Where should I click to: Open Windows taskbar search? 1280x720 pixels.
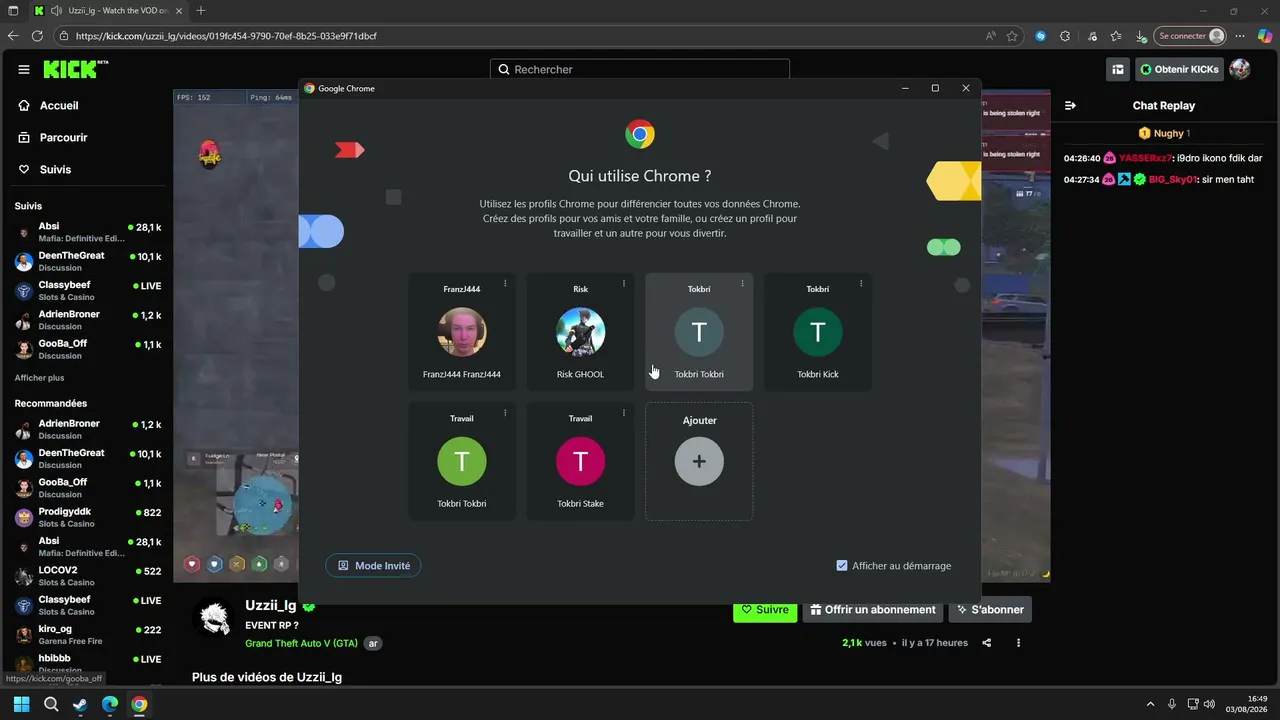pos(51,704)
